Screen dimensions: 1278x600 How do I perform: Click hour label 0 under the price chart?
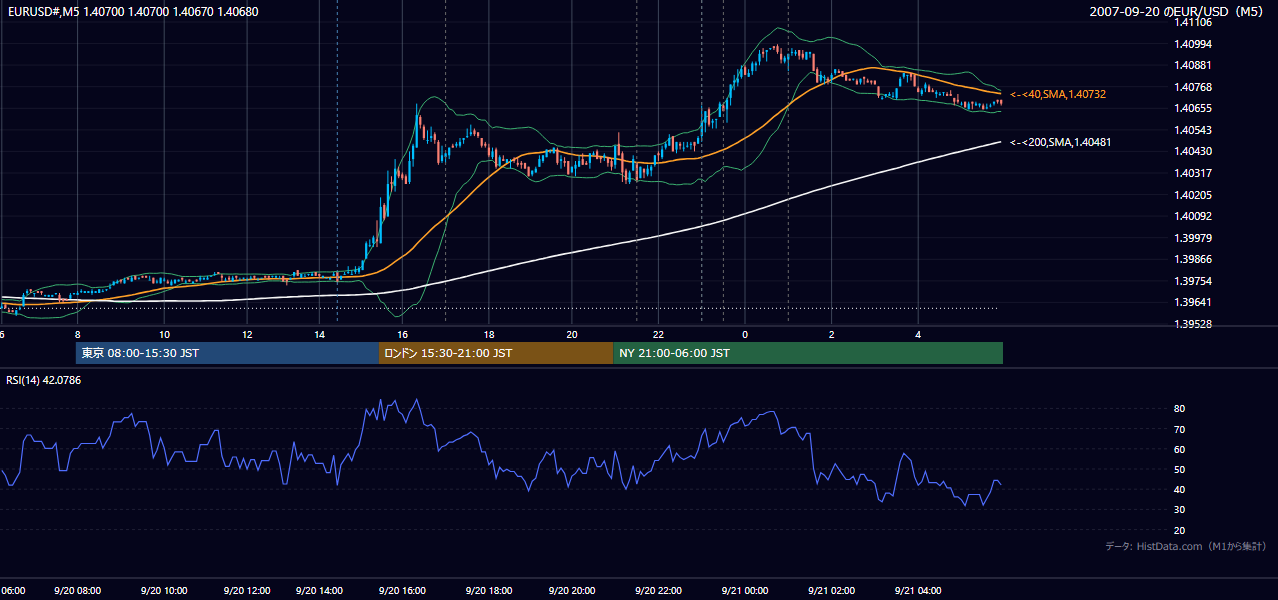(744, 334)
